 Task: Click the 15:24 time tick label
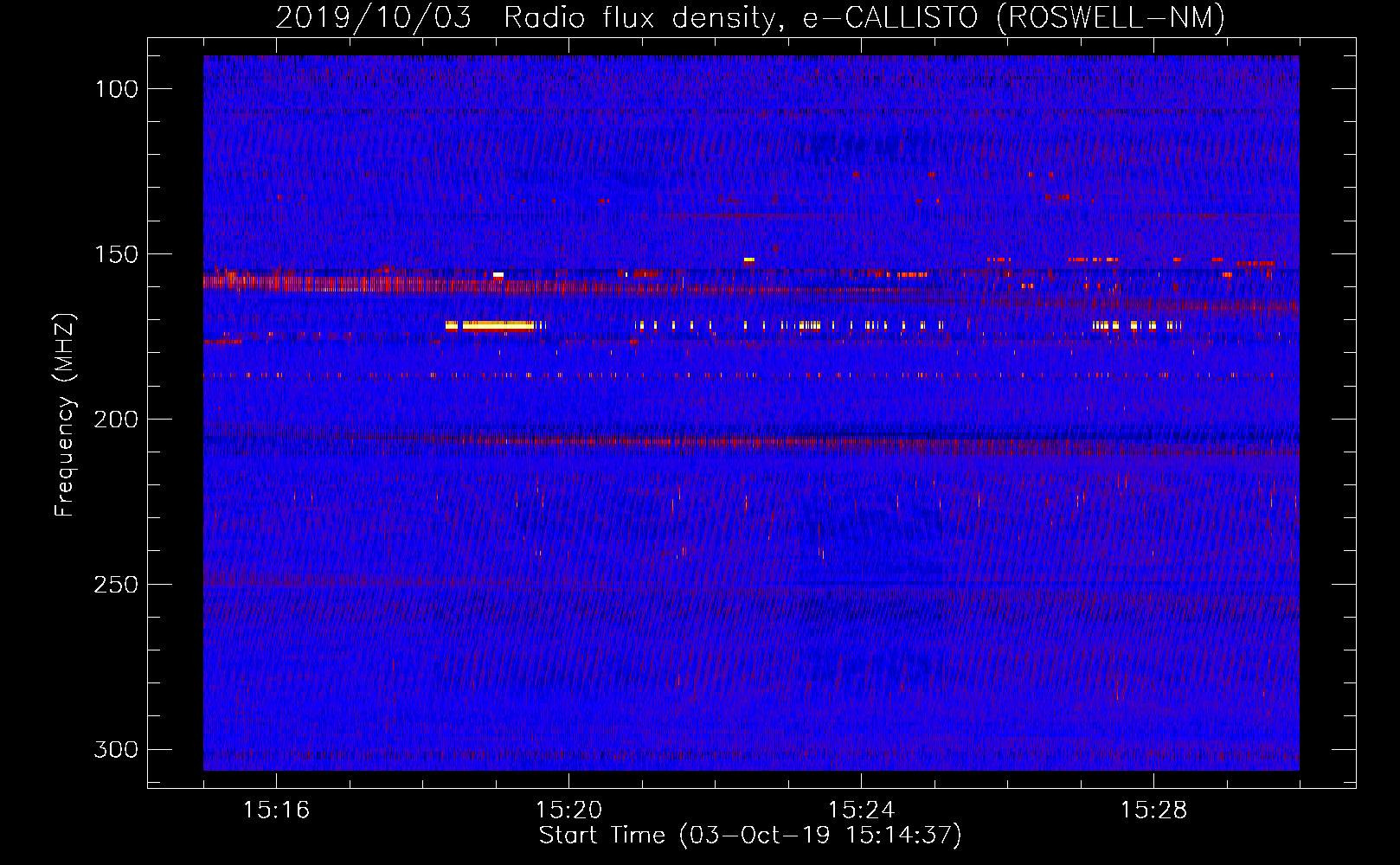pos(861,811)
